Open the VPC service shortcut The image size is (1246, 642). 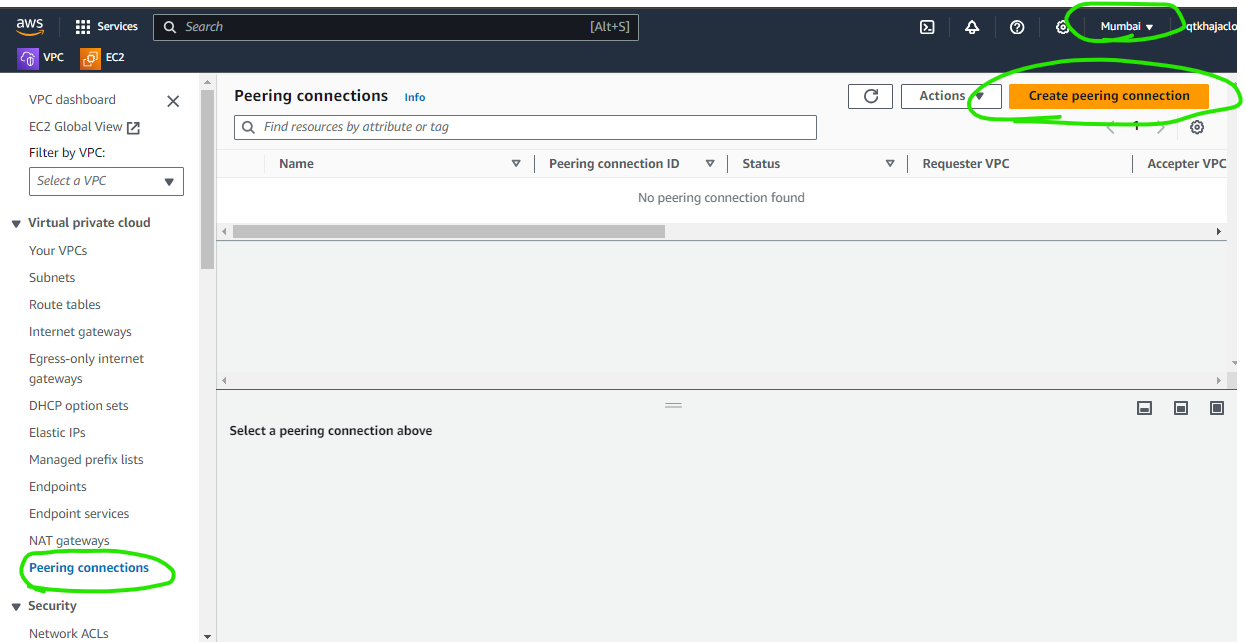(41, 58)
